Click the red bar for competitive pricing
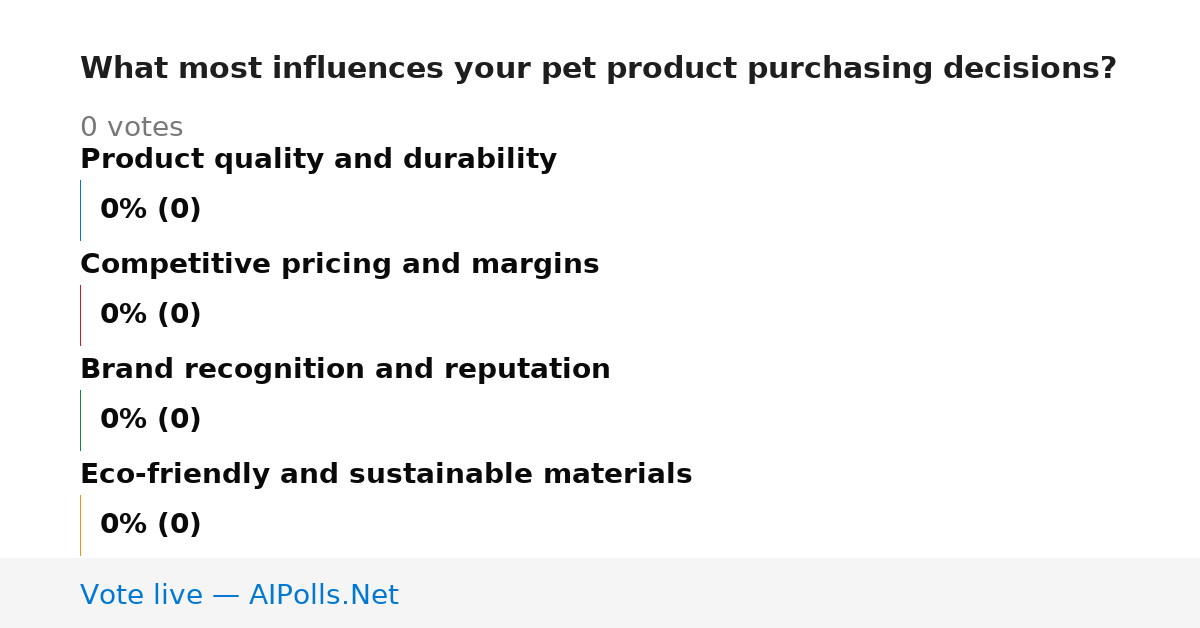The width and height of the screenshot is (1200, 628). pyautogui.click(x=80, y=315)
